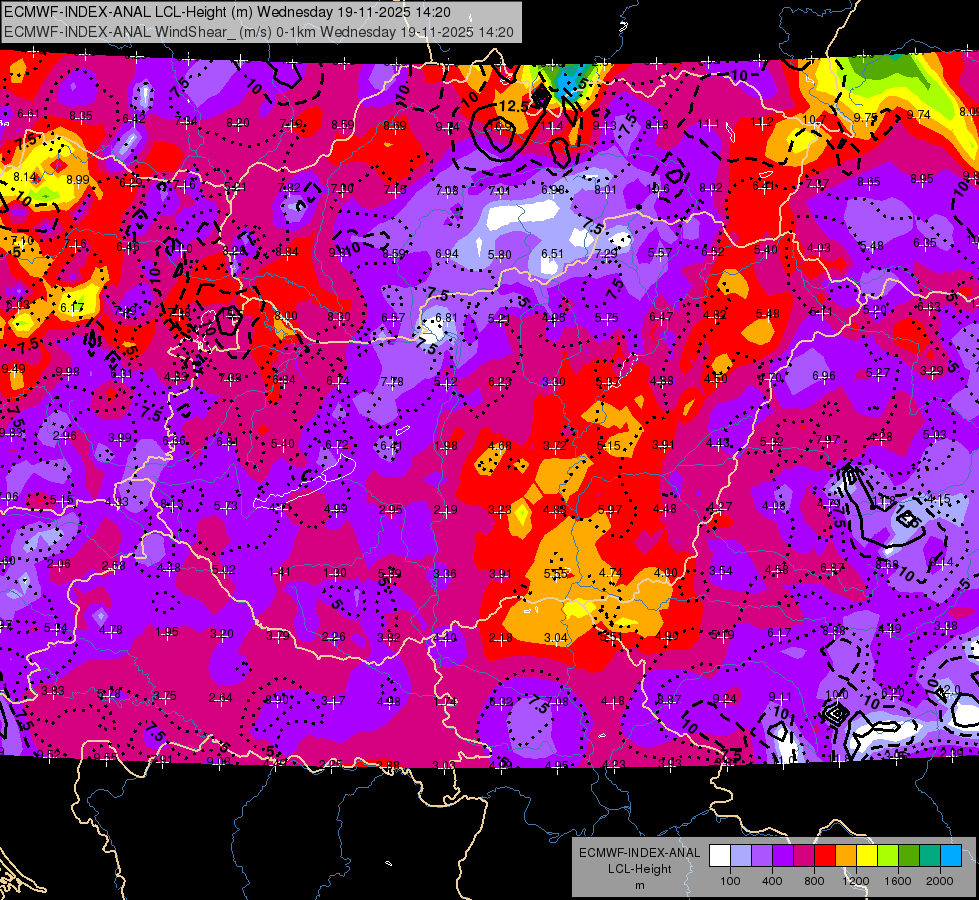The height and width of the screenshot is (900, 979).
Task: Click the grid value 4.74
Action: [x=611, y=572]
